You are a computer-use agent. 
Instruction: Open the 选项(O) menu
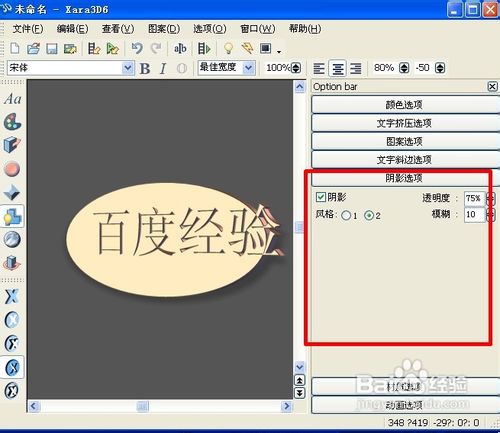pos(210,29)
